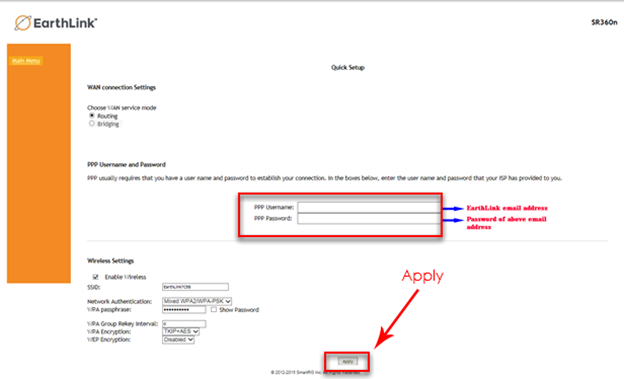Open the WEP Encryption dropdown
The image size is (624, 379).
pyautogui.click(x=178, y=340)
